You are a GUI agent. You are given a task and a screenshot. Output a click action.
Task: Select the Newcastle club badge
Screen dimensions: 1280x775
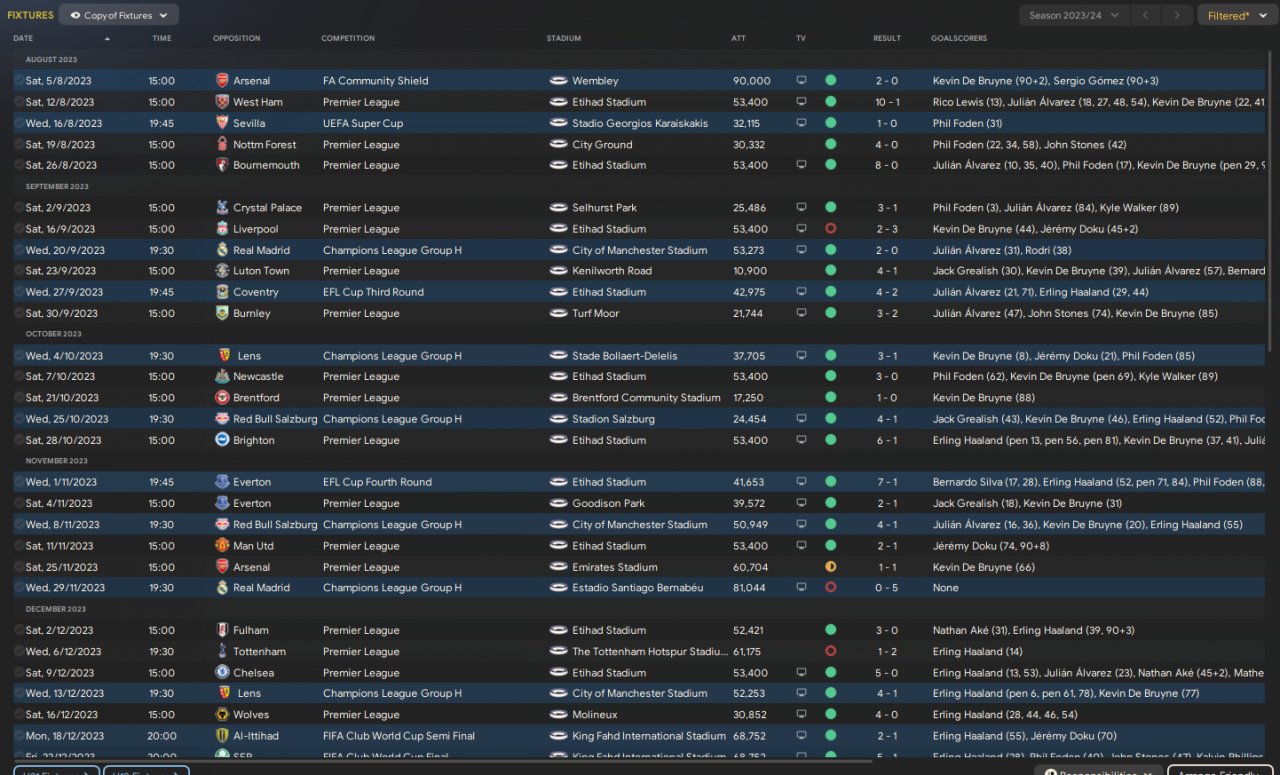point(222,377)
